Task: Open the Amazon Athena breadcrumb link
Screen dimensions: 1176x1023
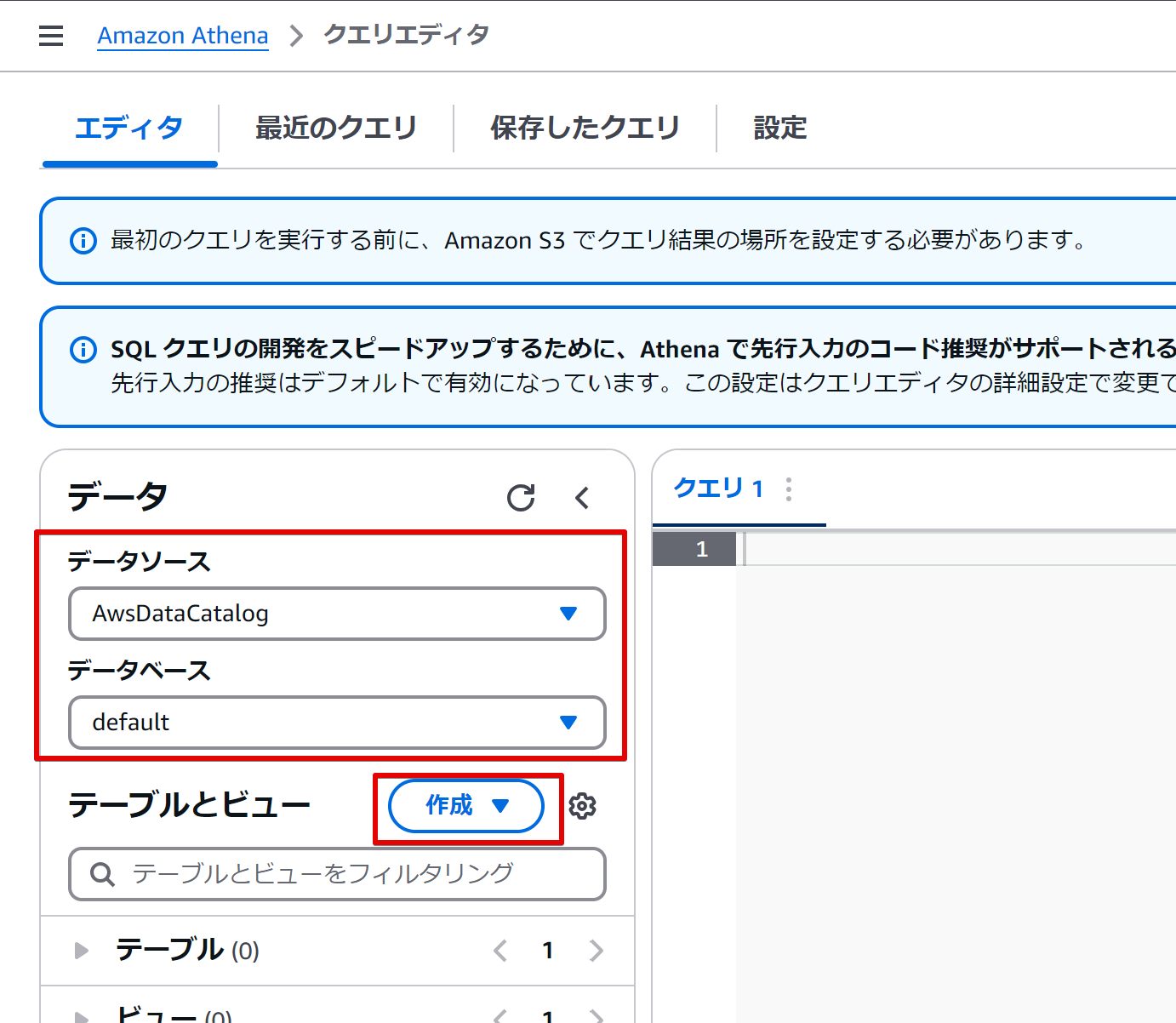Action: (182, 35)
